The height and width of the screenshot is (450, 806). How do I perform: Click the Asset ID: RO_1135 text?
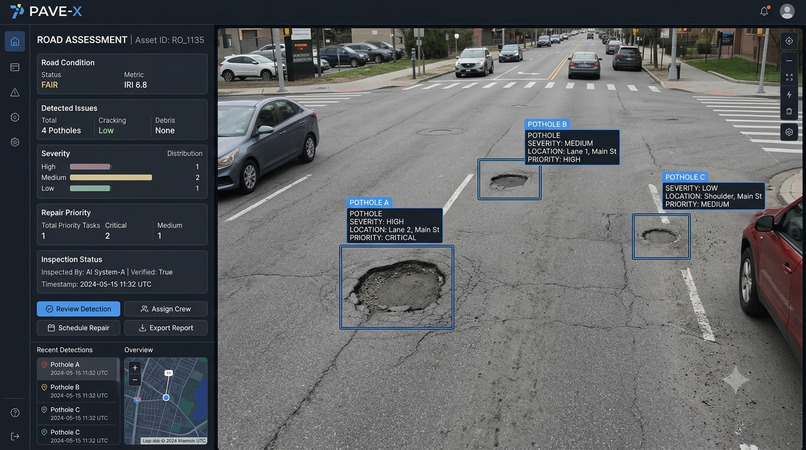(170, 40)
